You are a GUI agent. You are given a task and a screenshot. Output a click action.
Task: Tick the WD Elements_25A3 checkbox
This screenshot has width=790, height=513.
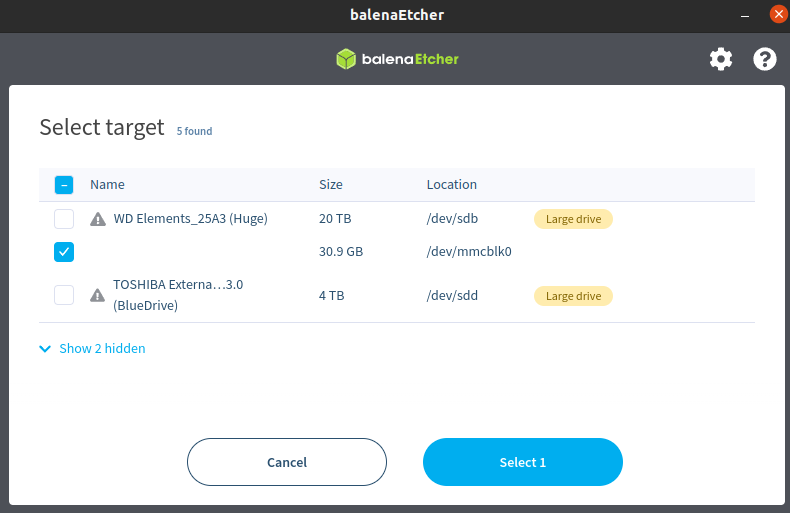click(x=64, y=219)
